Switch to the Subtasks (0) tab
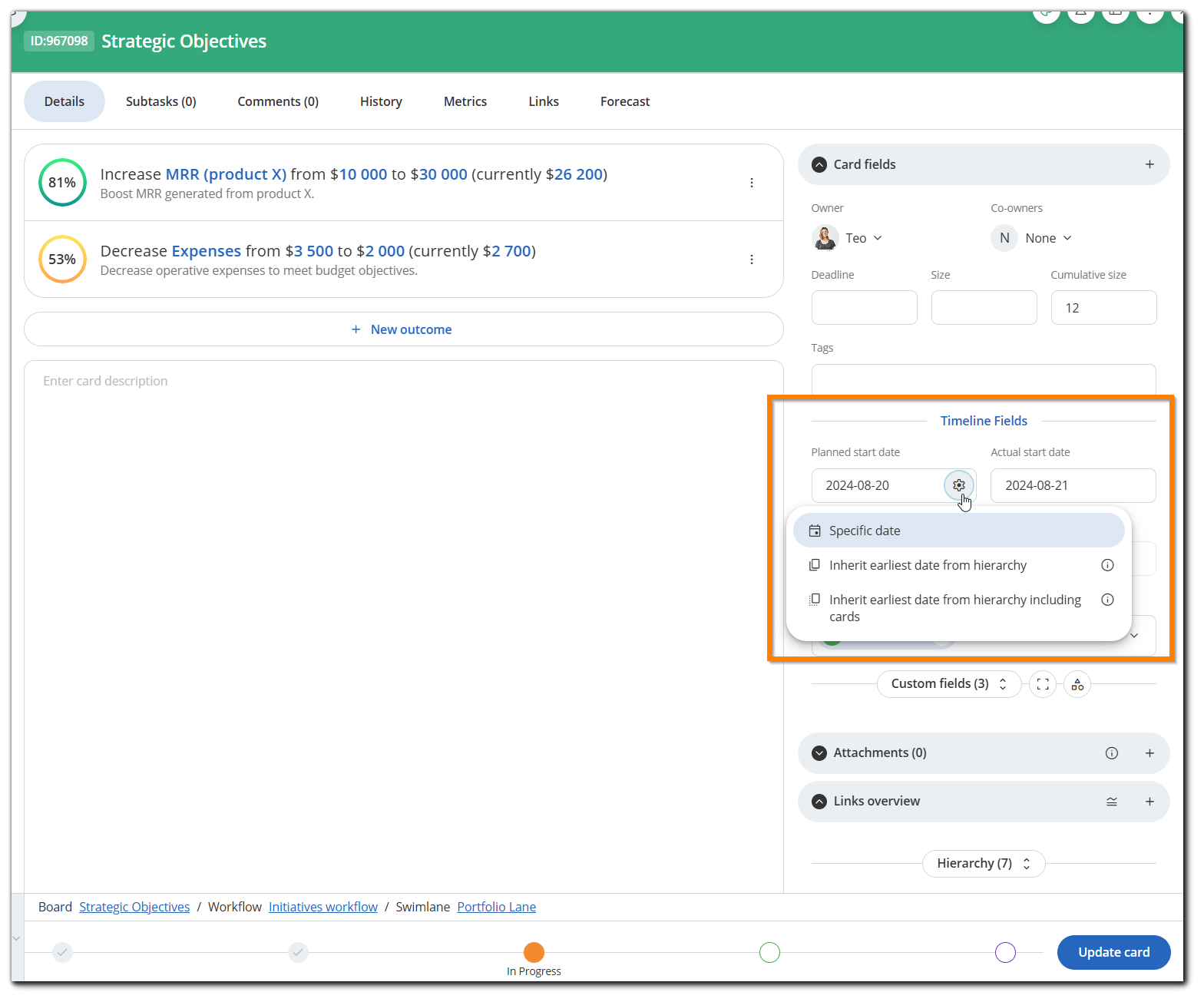Viewport: 1204px width, 1002px height. pyautogui.click(x=161, y=101)
